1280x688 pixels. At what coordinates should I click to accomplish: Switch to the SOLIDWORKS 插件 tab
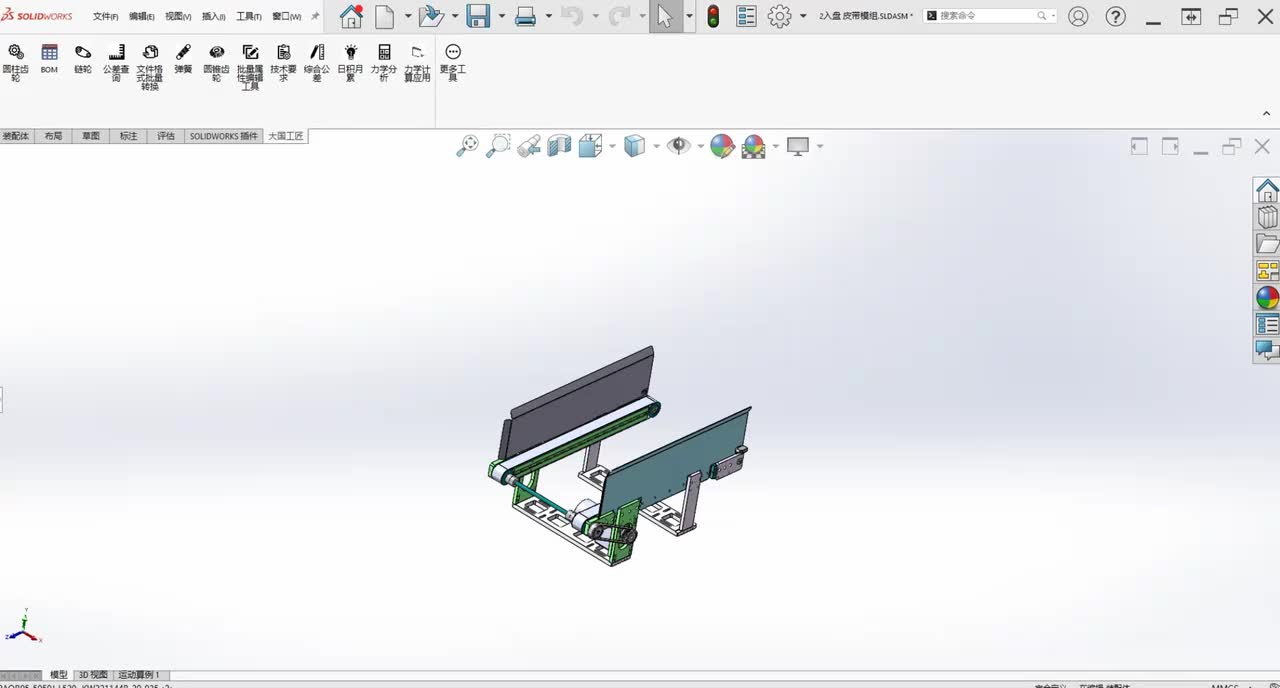click(224, 136)
